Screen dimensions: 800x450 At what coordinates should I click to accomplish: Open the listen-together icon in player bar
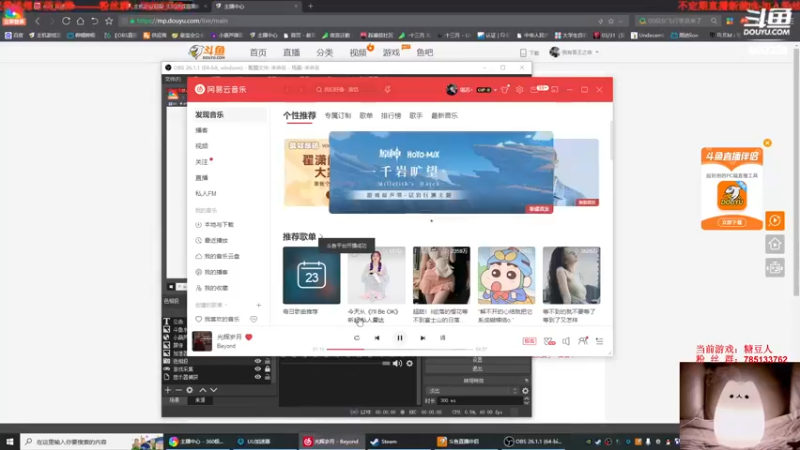tap(583, 341)
